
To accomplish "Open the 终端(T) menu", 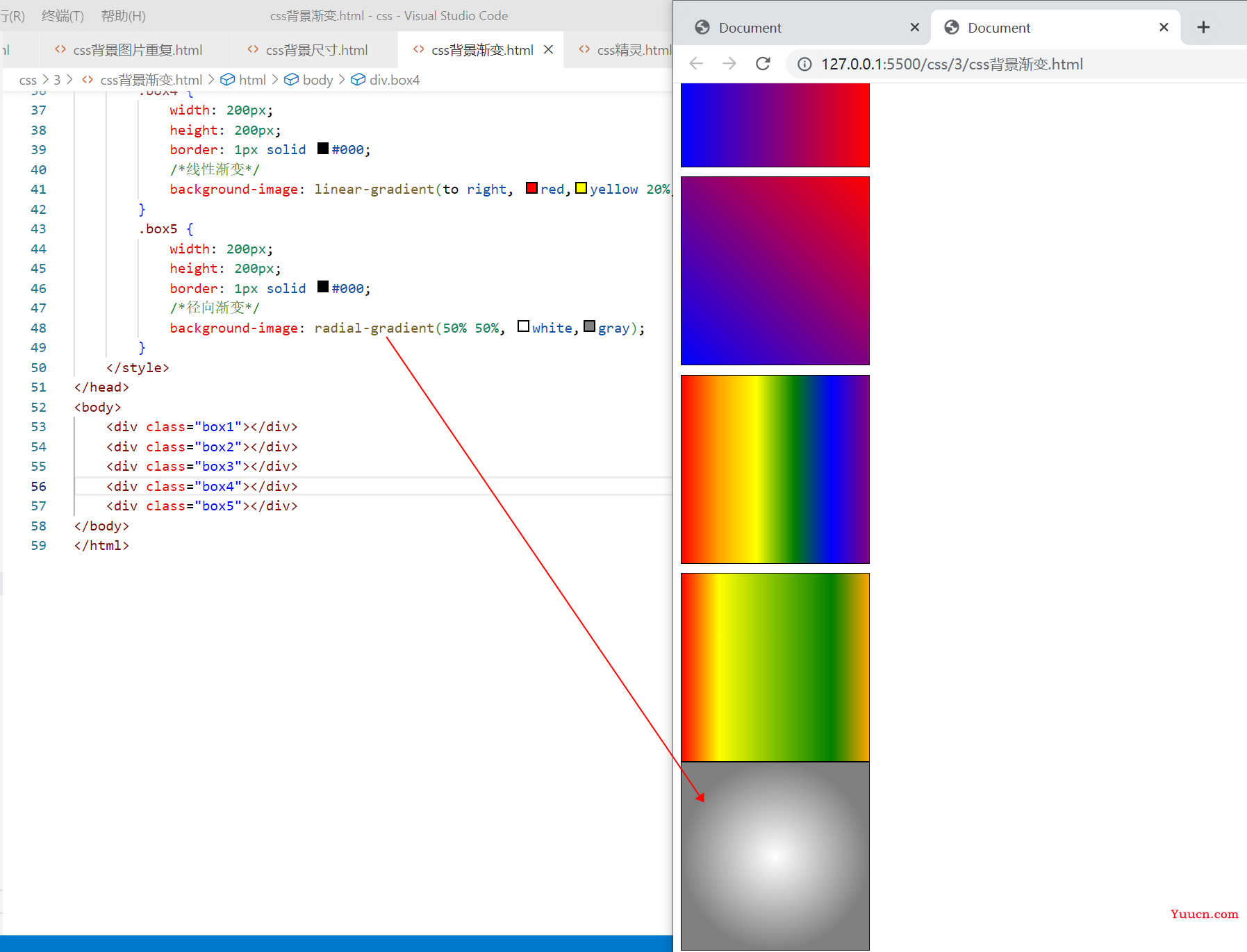I will 63,15.
